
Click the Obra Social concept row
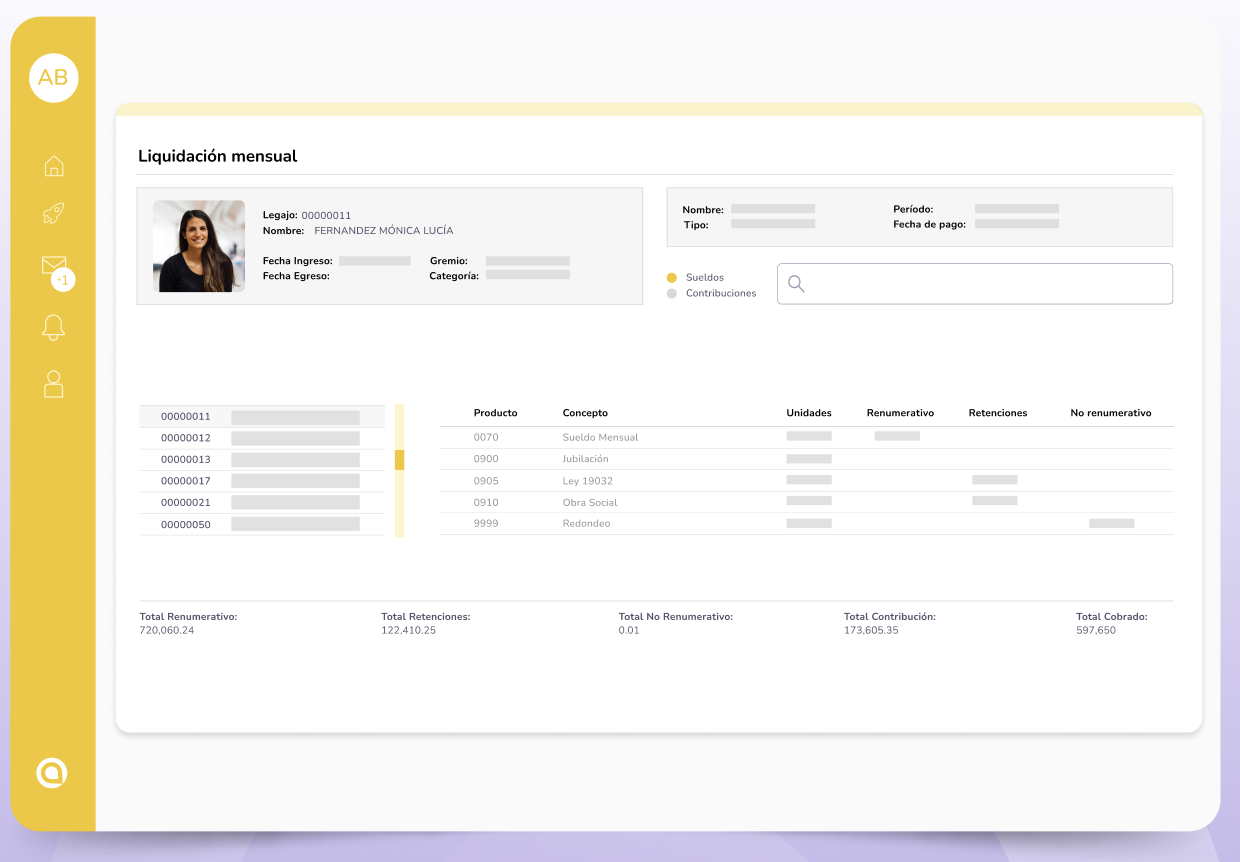(590, 502)
